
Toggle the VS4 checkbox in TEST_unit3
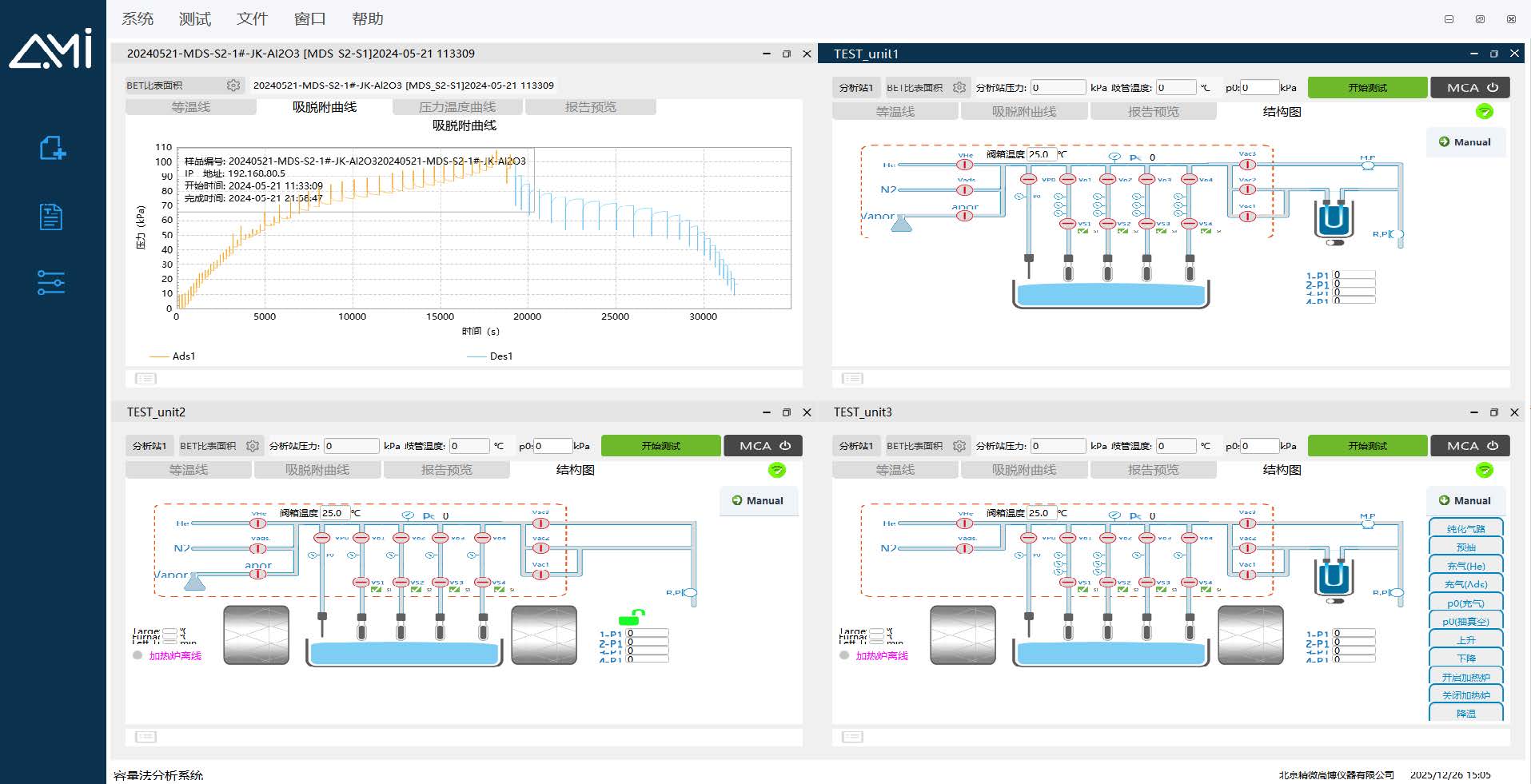[x=1206, y=590]
